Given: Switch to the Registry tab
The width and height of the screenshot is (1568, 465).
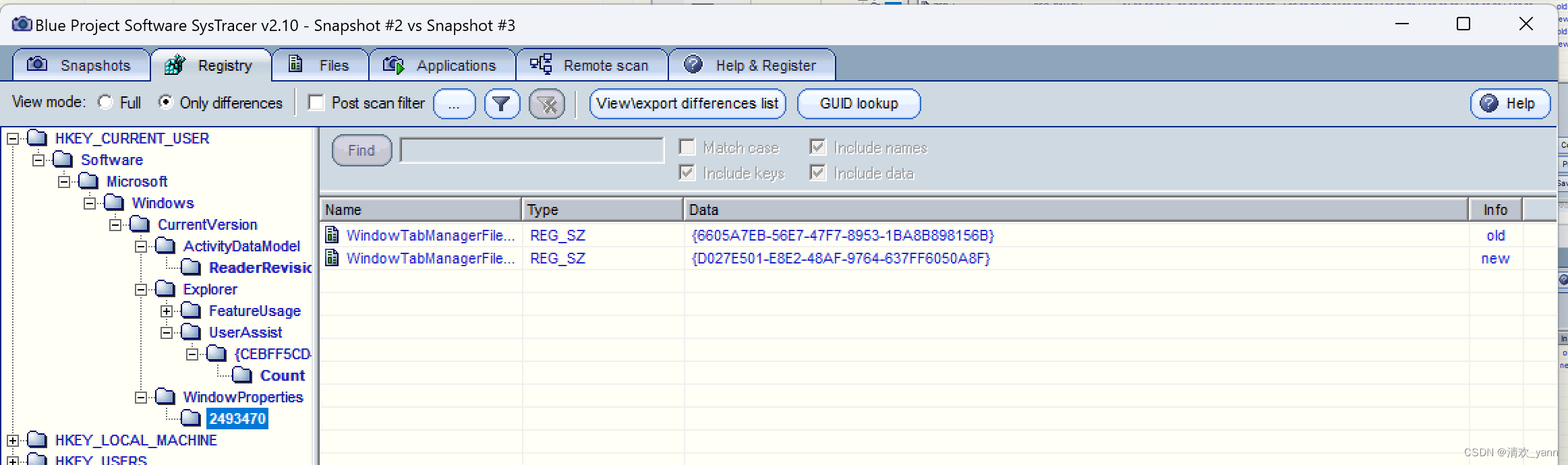Looking at the screenshot, I should pyautogui.click(x=210, y=65).
